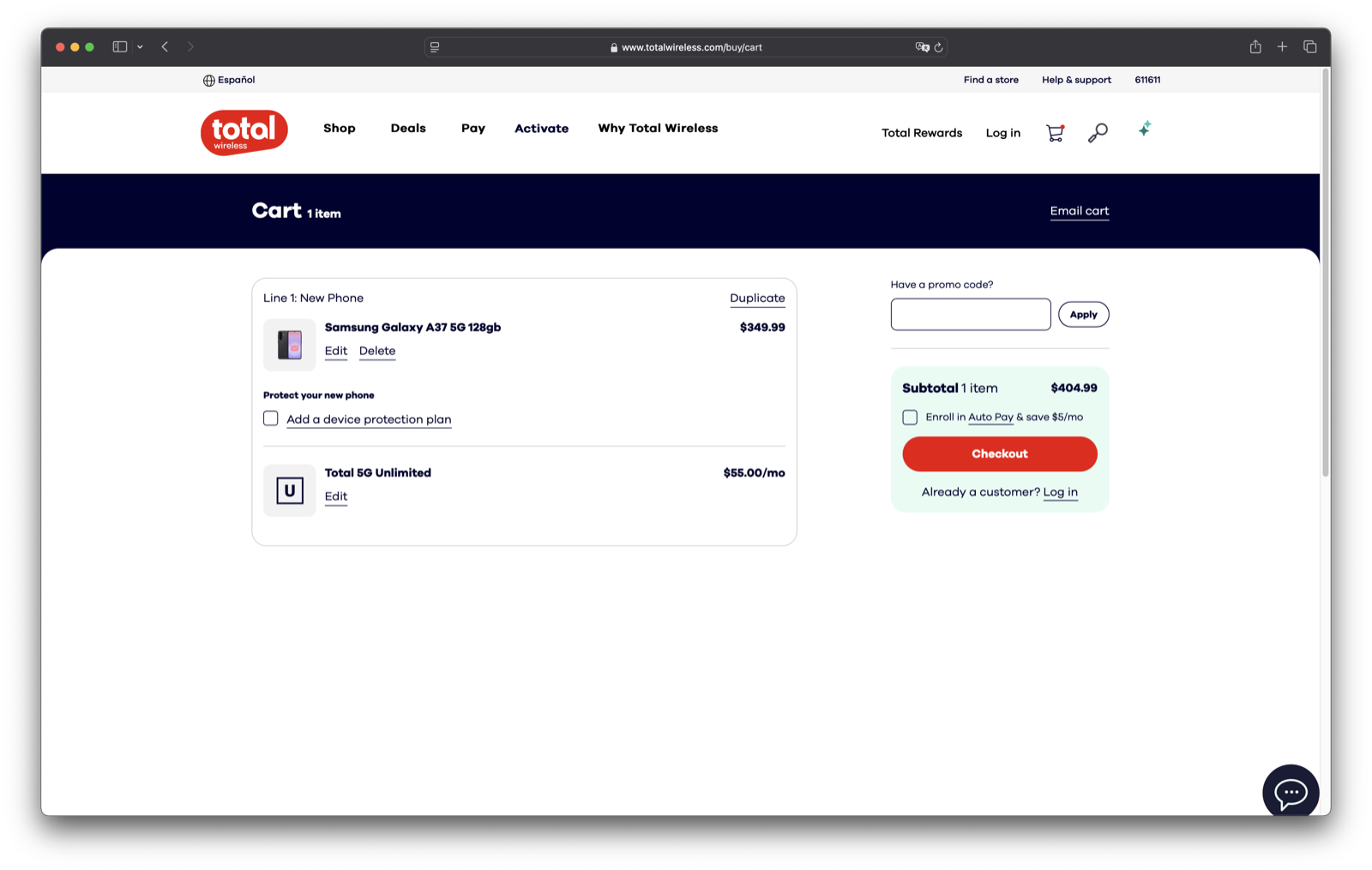Screen dimensions: 1372x870
Task: Click the reader page icon in address bar
Action: (x=435, y=47)
